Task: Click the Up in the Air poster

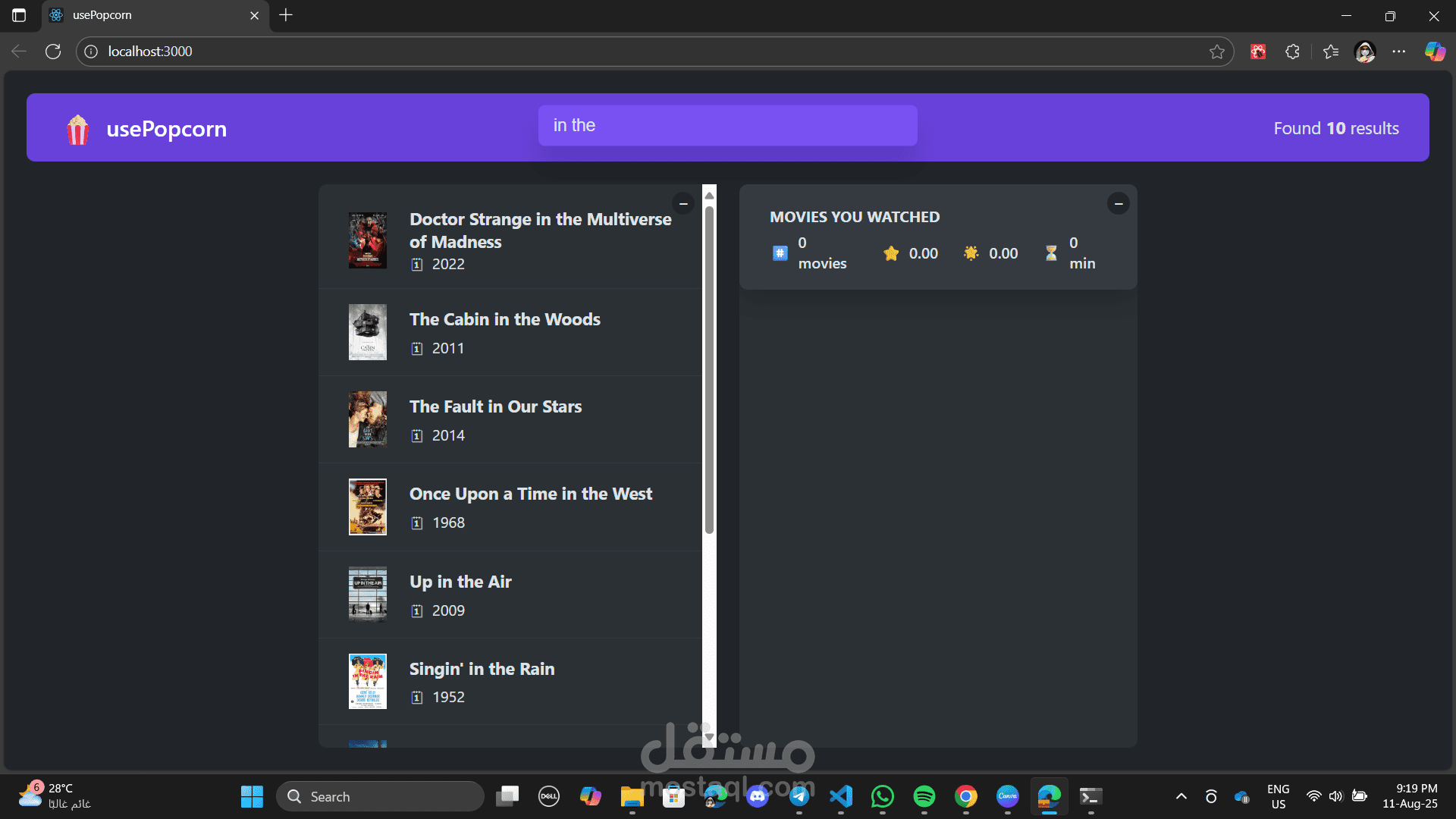Action: tap(368, 595)
